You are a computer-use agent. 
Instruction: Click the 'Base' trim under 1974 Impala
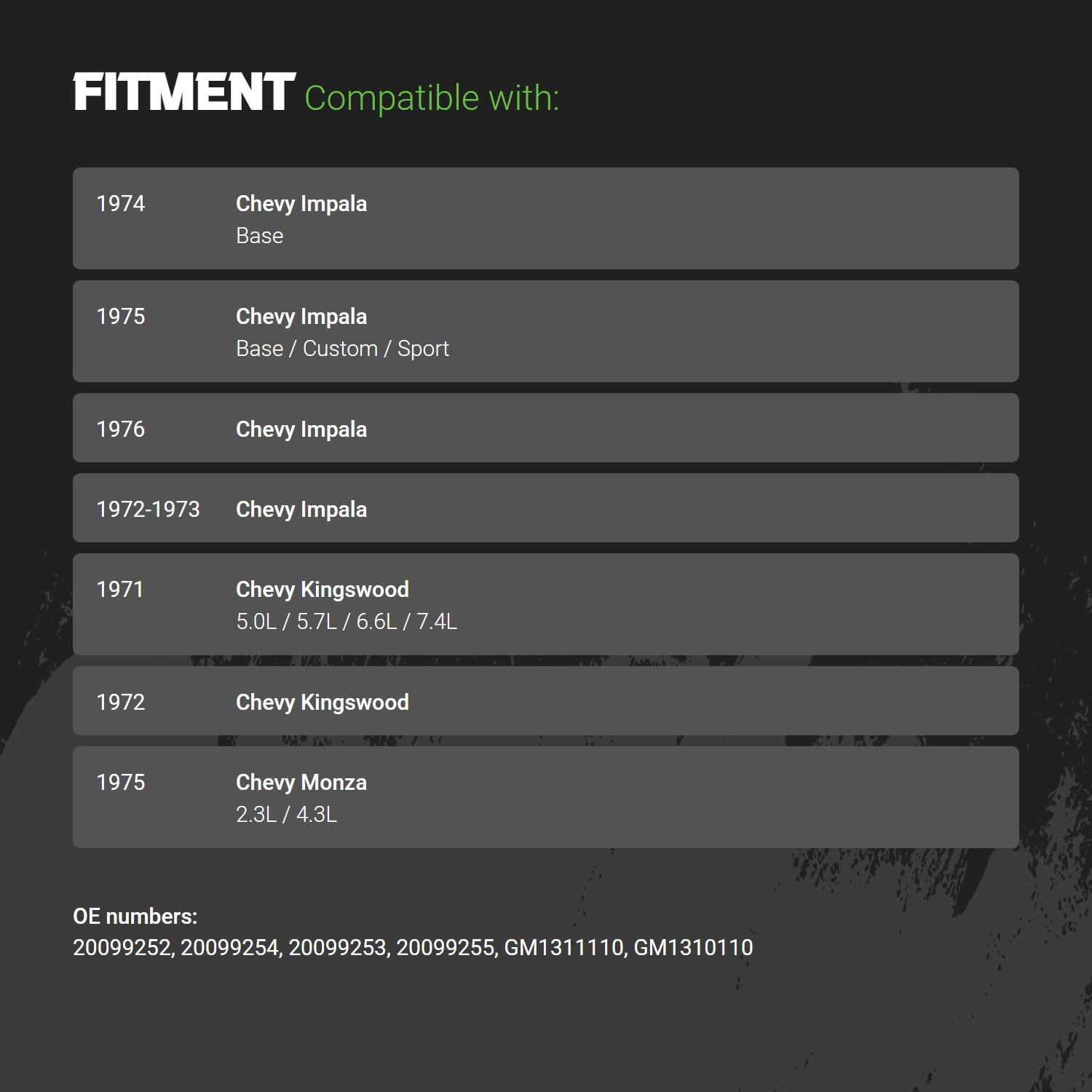[260, 236]
